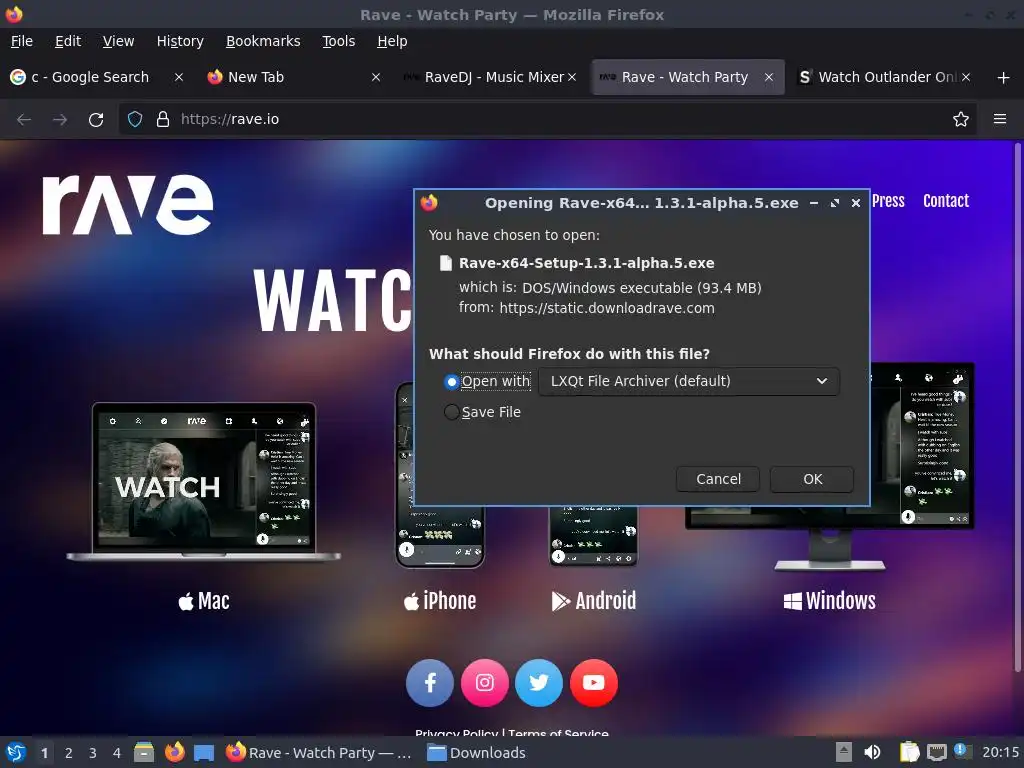Open the Contact link

[946, 201]
